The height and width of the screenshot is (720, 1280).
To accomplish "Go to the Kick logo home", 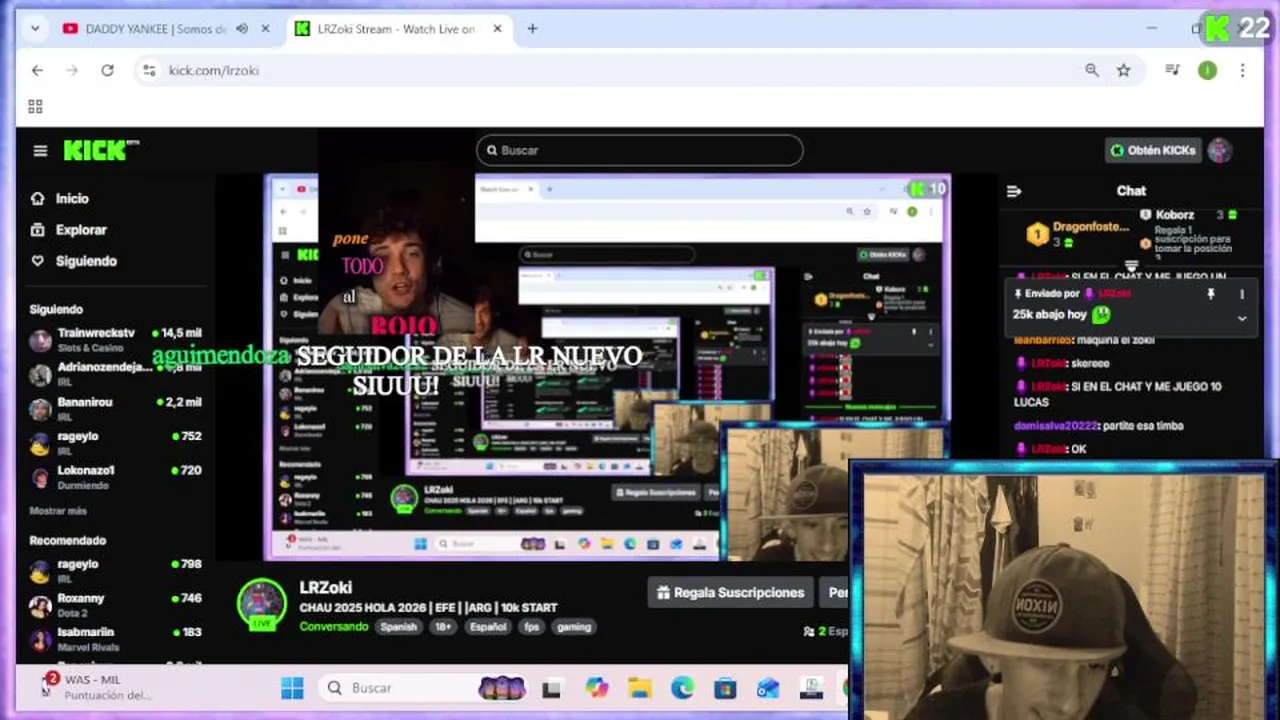I will [100, 150].
